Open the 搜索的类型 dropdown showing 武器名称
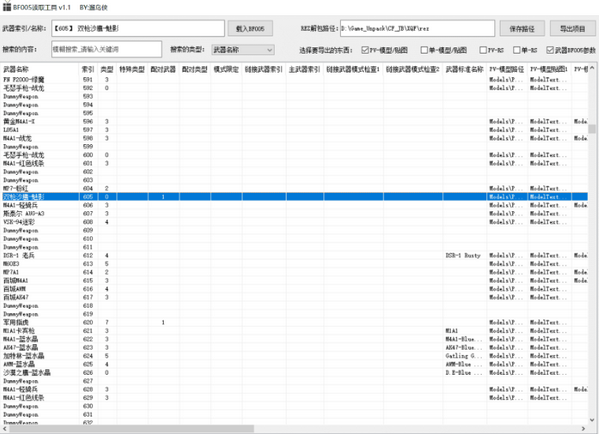Image resolution: width=599 pixels, height=434 pixels. pos(243,50)
